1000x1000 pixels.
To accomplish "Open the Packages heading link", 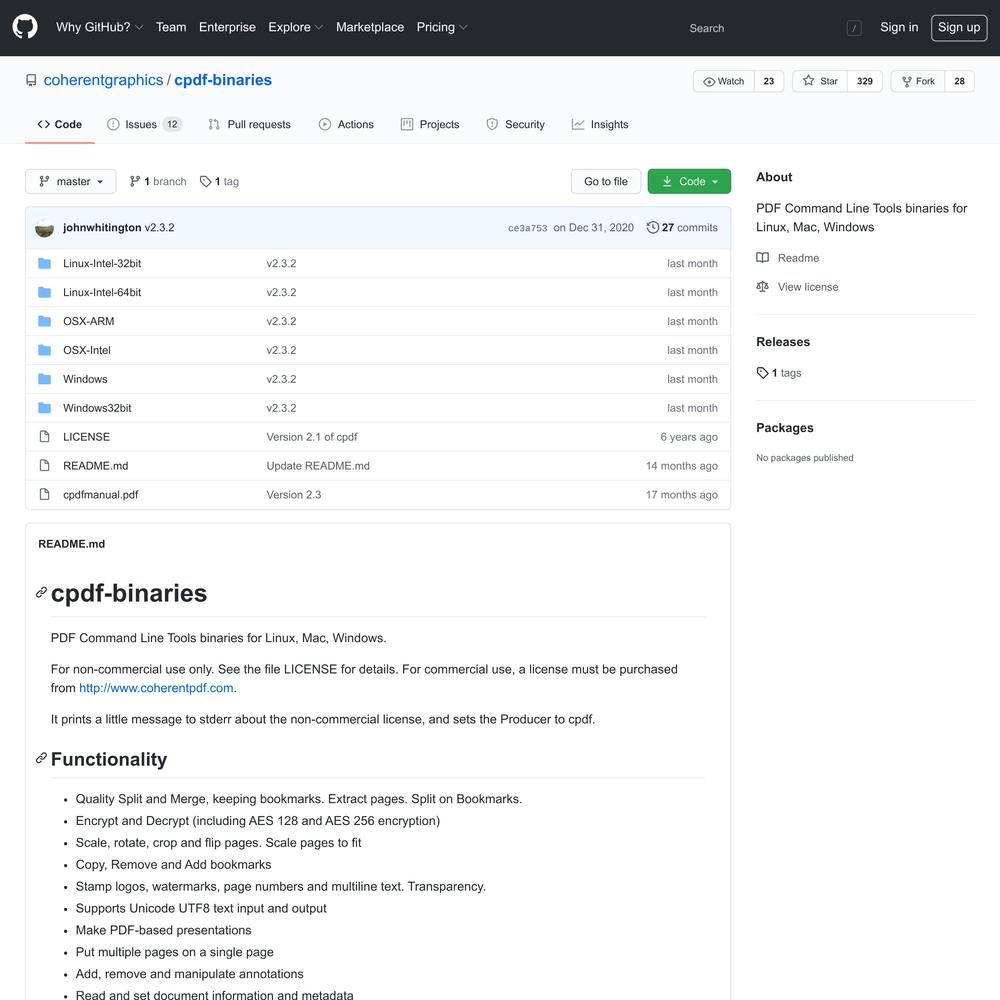I will tap(785, 428).
